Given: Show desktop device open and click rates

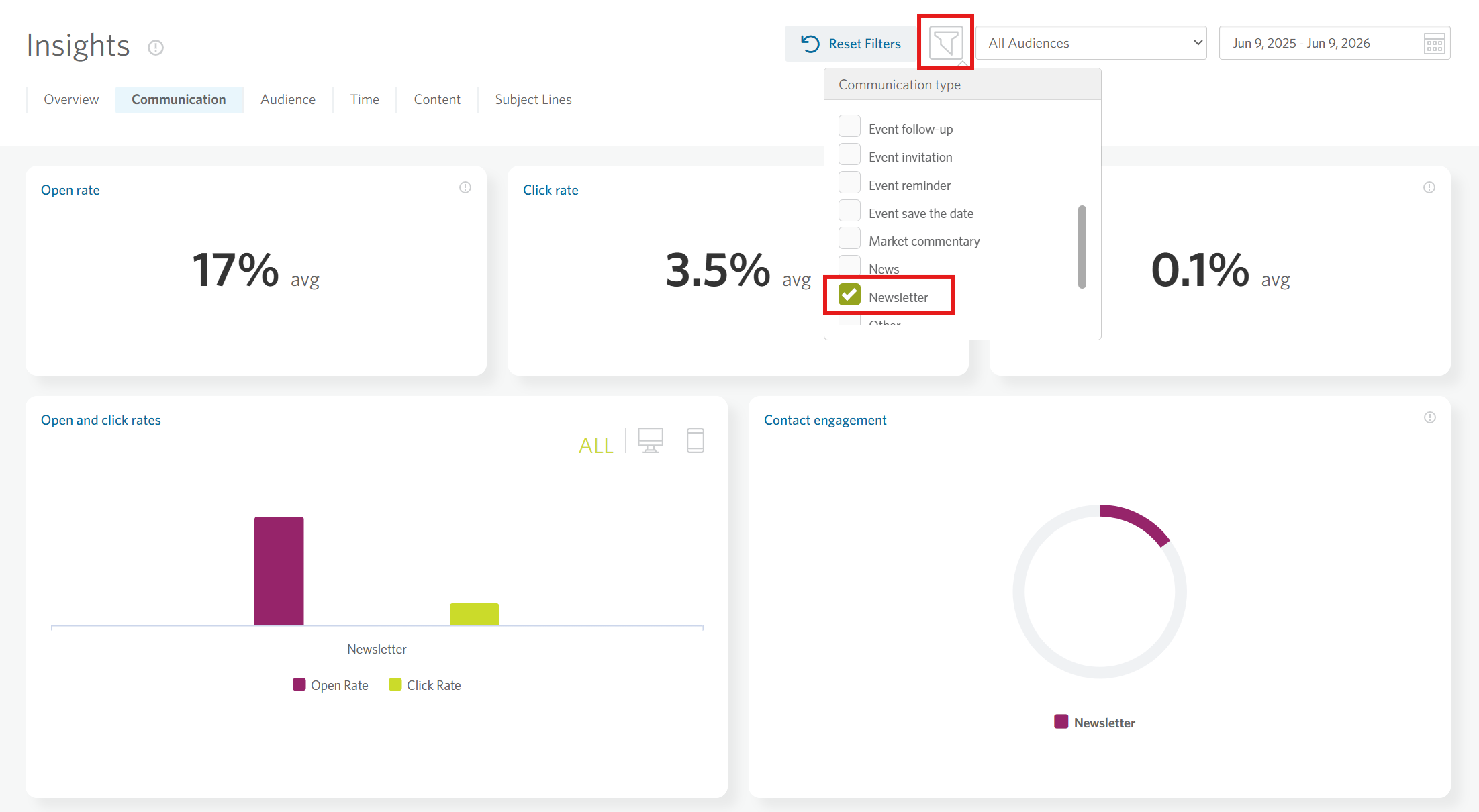Looking at the screenshot, I should click(650, 441).
